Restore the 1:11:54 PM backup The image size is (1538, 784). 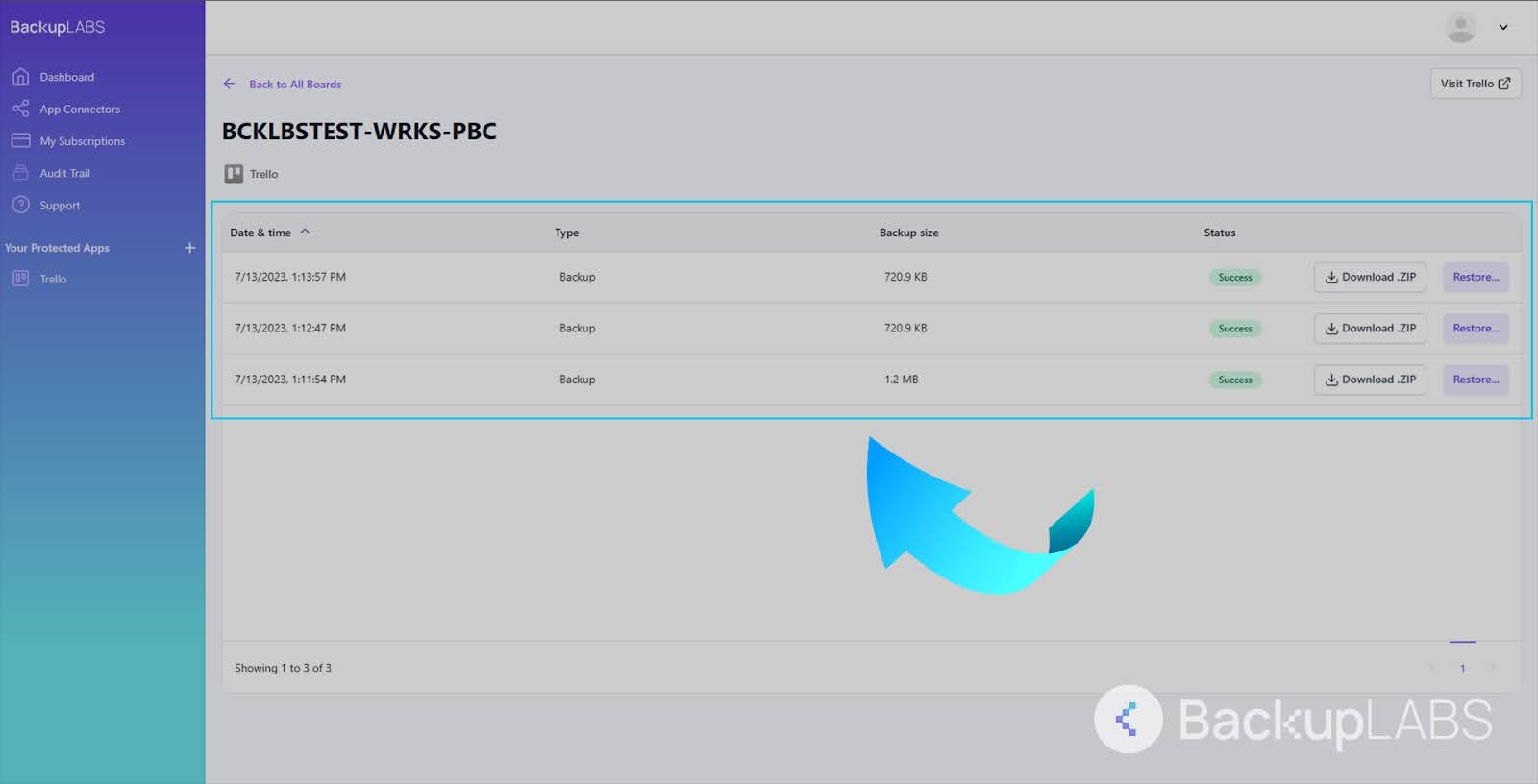pyautogui.click(x=1476, y=380)
